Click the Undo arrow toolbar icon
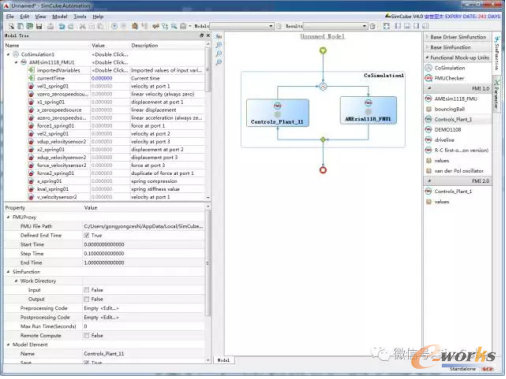Image resolution: width=506 pixels, height=379 pixels. click(62, 26)
